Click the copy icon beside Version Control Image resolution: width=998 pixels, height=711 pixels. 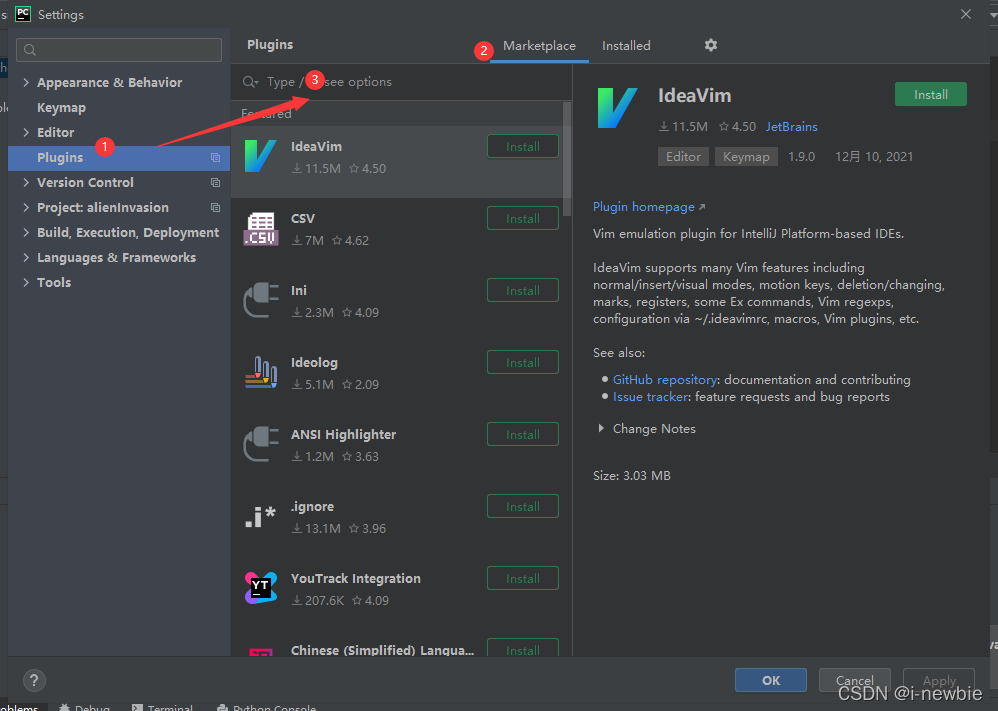[215, 183]
